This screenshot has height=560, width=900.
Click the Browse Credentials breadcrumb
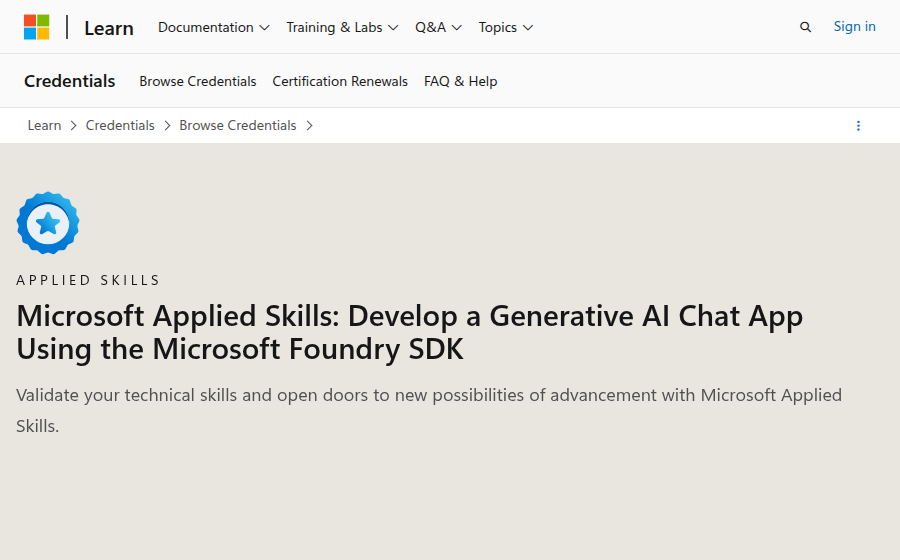(238, 125)
